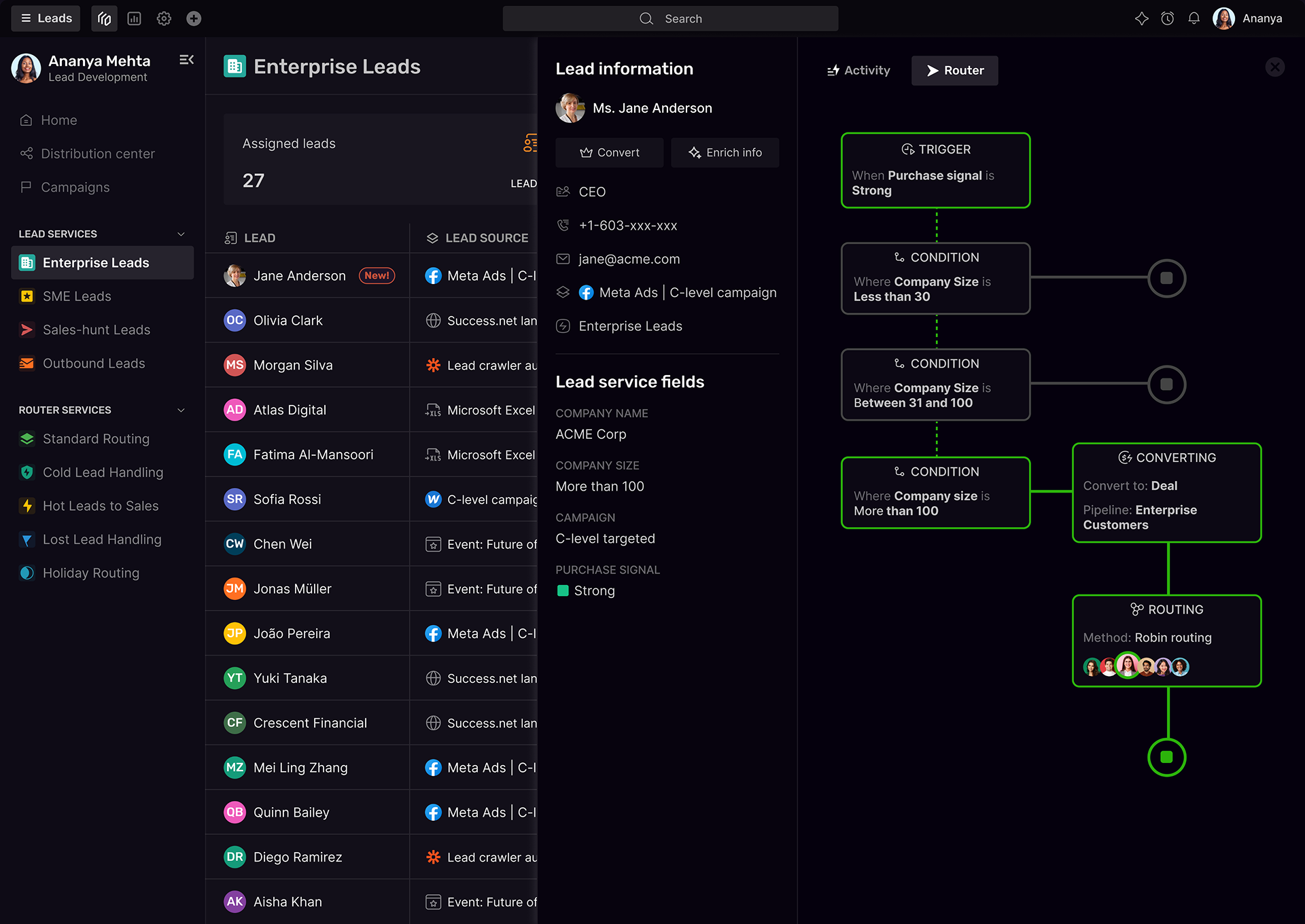The width and height of the screenshot is (1305, 924).
Task: Open the settings gear in the top bar
Action: pos(164,18)
